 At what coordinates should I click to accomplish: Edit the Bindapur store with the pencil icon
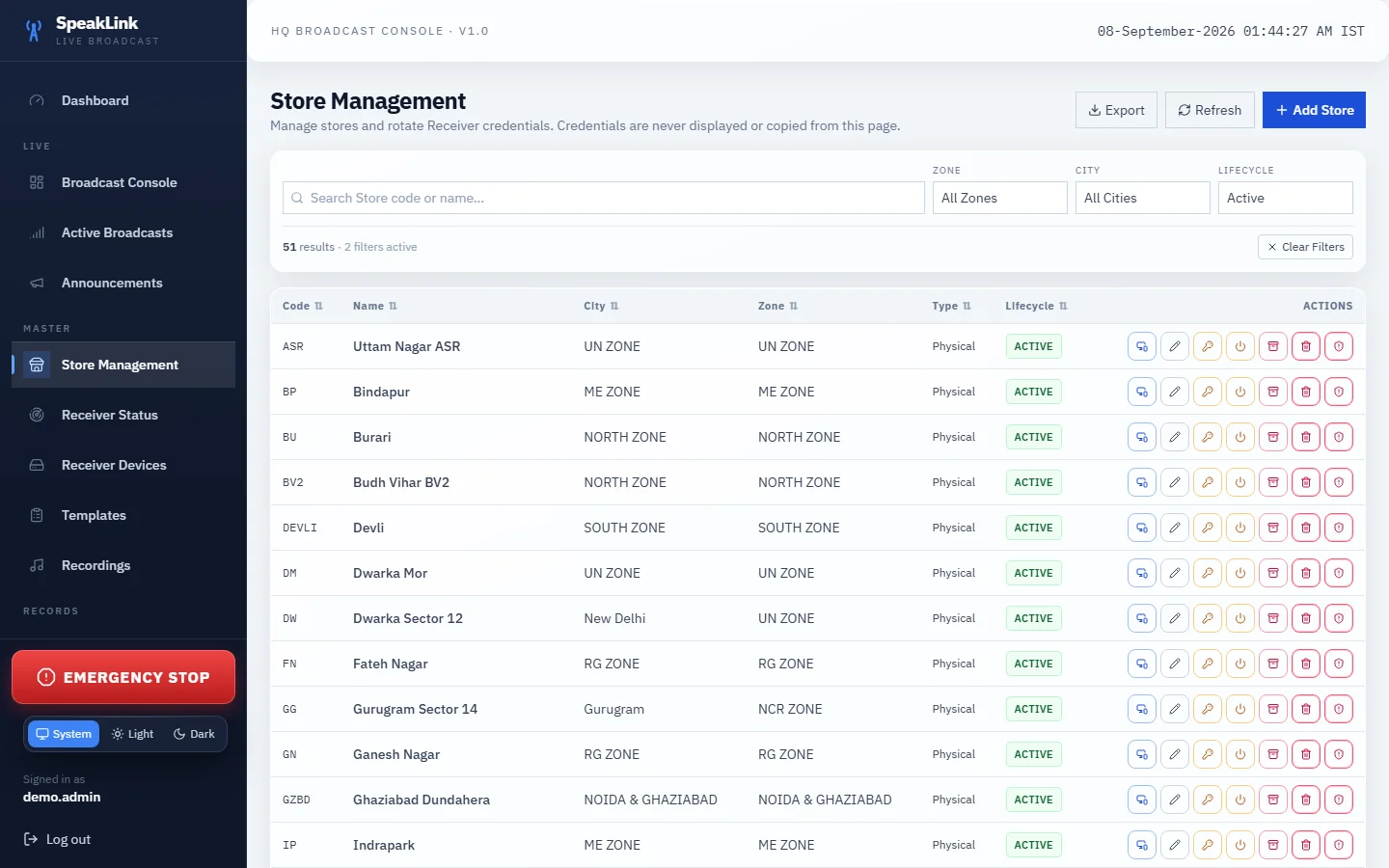point(1175,392)
